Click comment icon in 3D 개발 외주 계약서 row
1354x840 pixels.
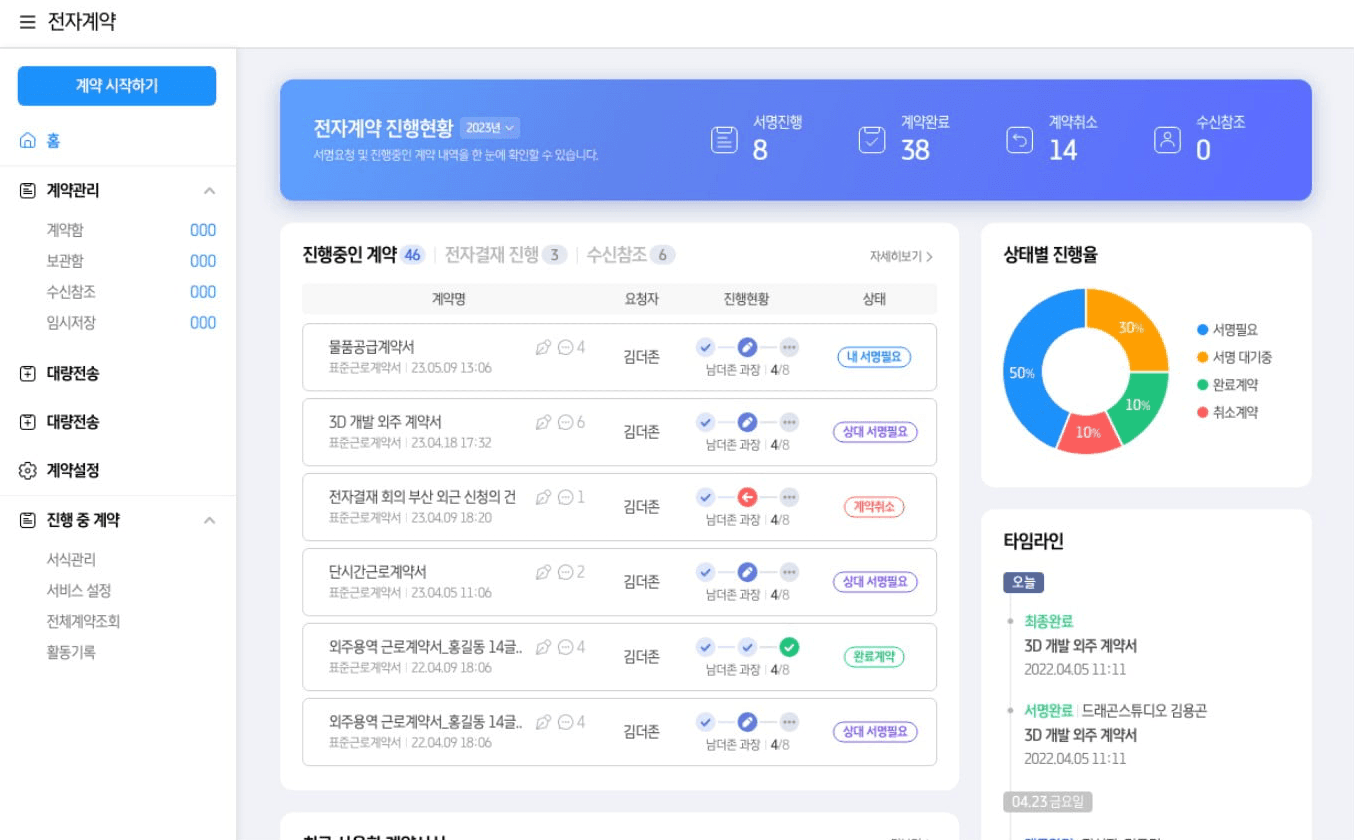pyautogui.click(x=565, y=423)
